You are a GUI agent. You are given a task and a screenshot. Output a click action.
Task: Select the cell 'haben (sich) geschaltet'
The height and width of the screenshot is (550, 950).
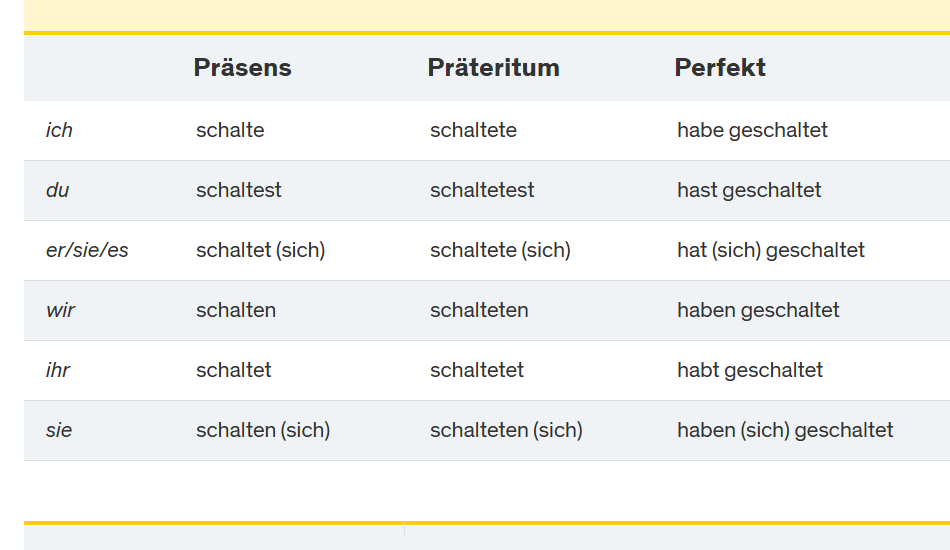click(785, 430)
